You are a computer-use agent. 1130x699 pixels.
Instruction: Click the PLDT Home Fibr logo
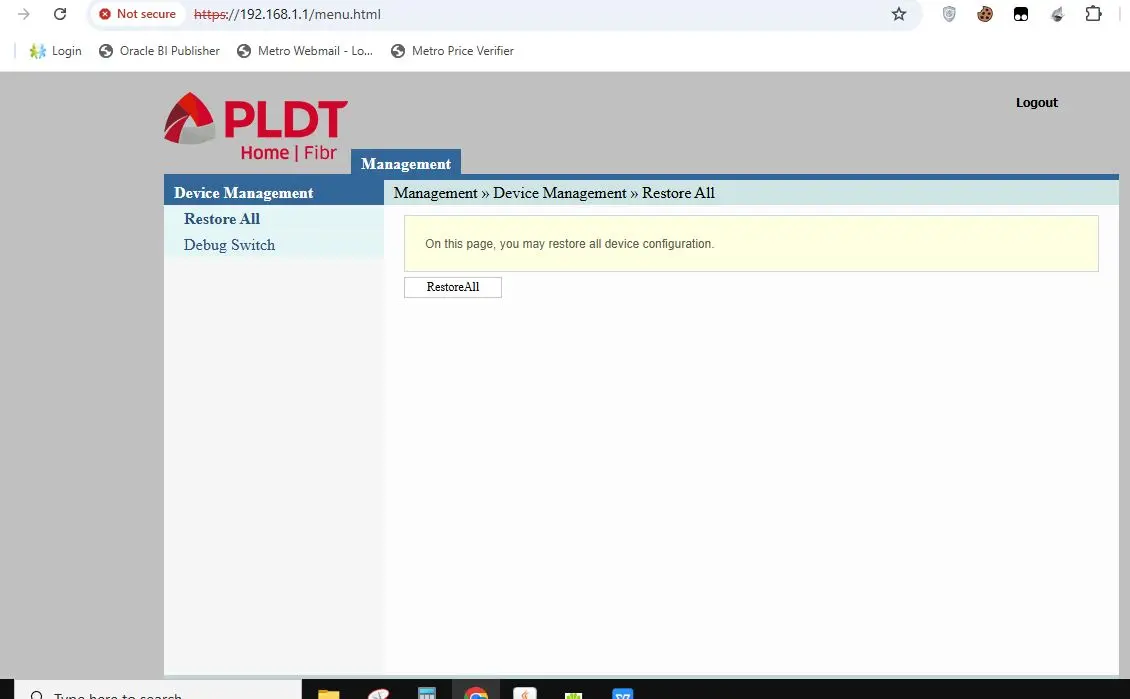point(256,126)
